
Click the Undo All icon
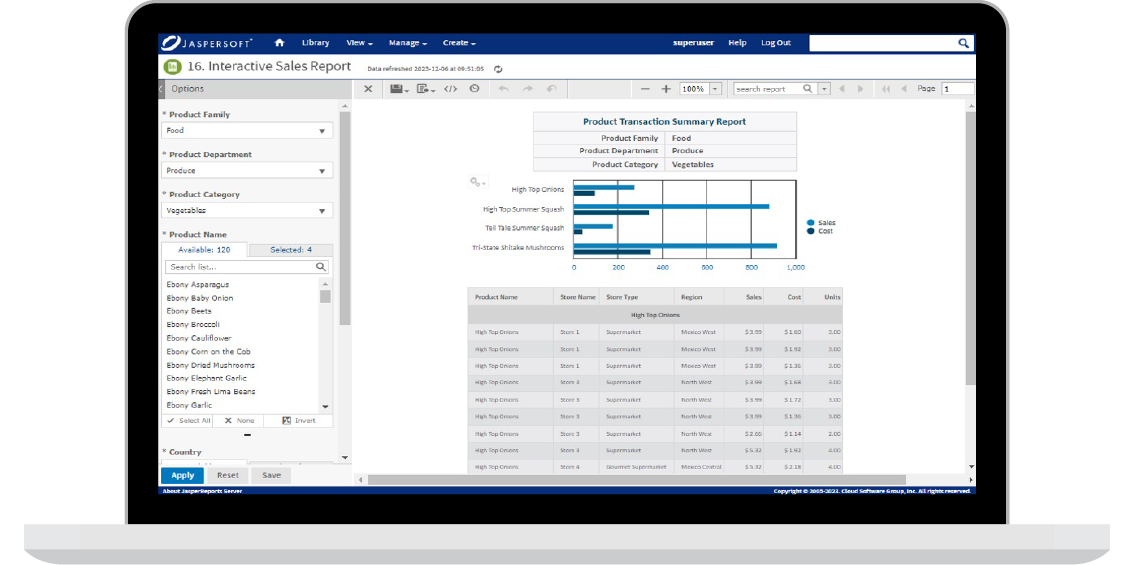(551, 89)
